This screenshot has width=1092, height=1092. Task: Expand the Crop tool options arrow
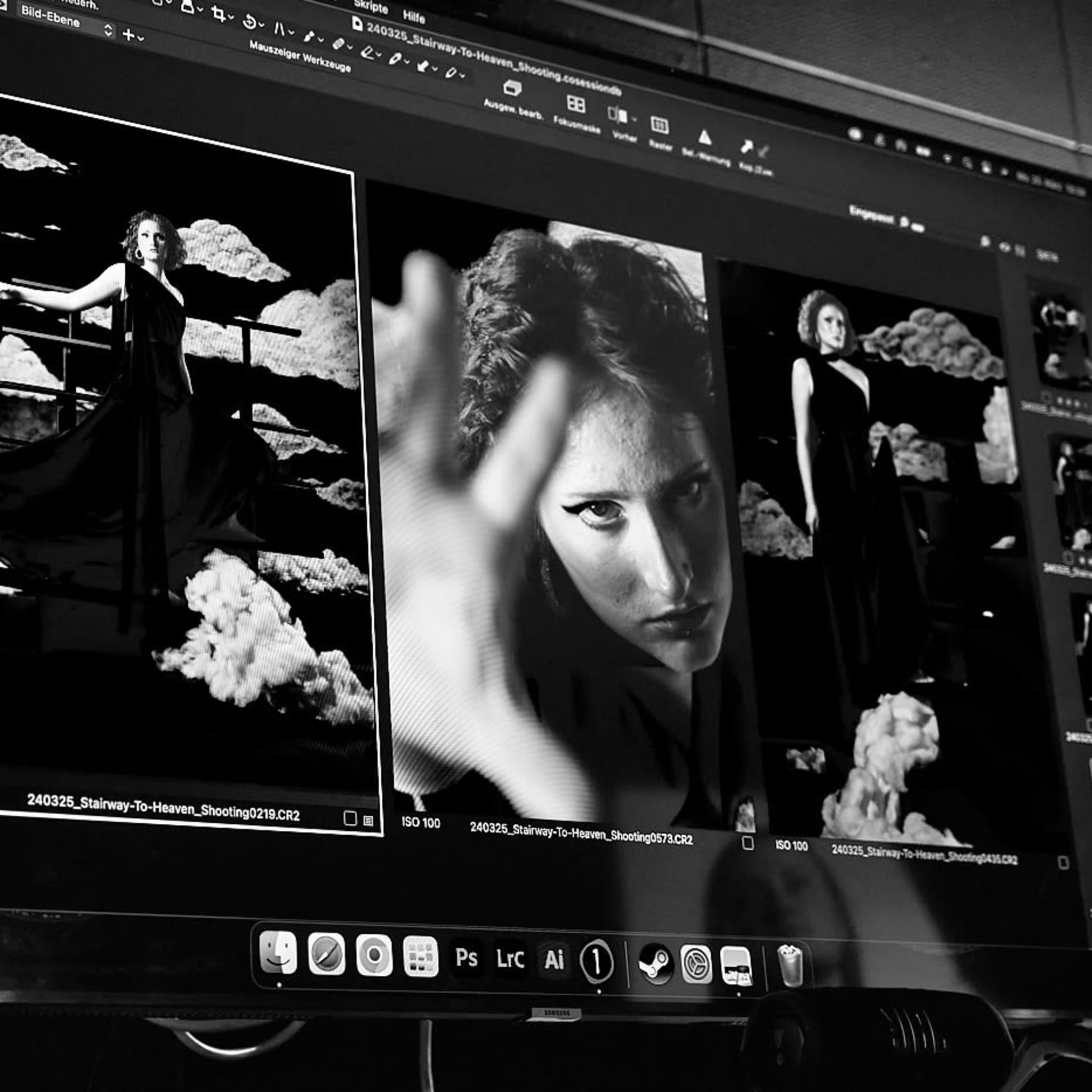tap(230, 18)
